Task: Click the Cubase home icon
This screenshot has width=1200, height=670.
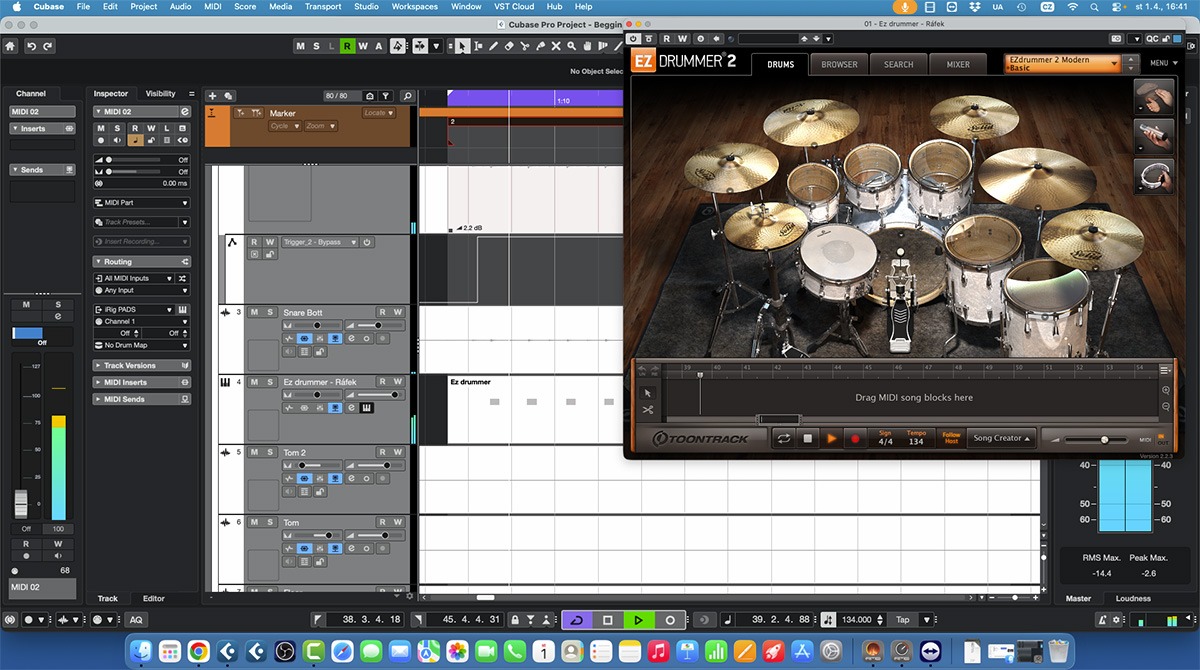Action: click(x=11, y=46)
